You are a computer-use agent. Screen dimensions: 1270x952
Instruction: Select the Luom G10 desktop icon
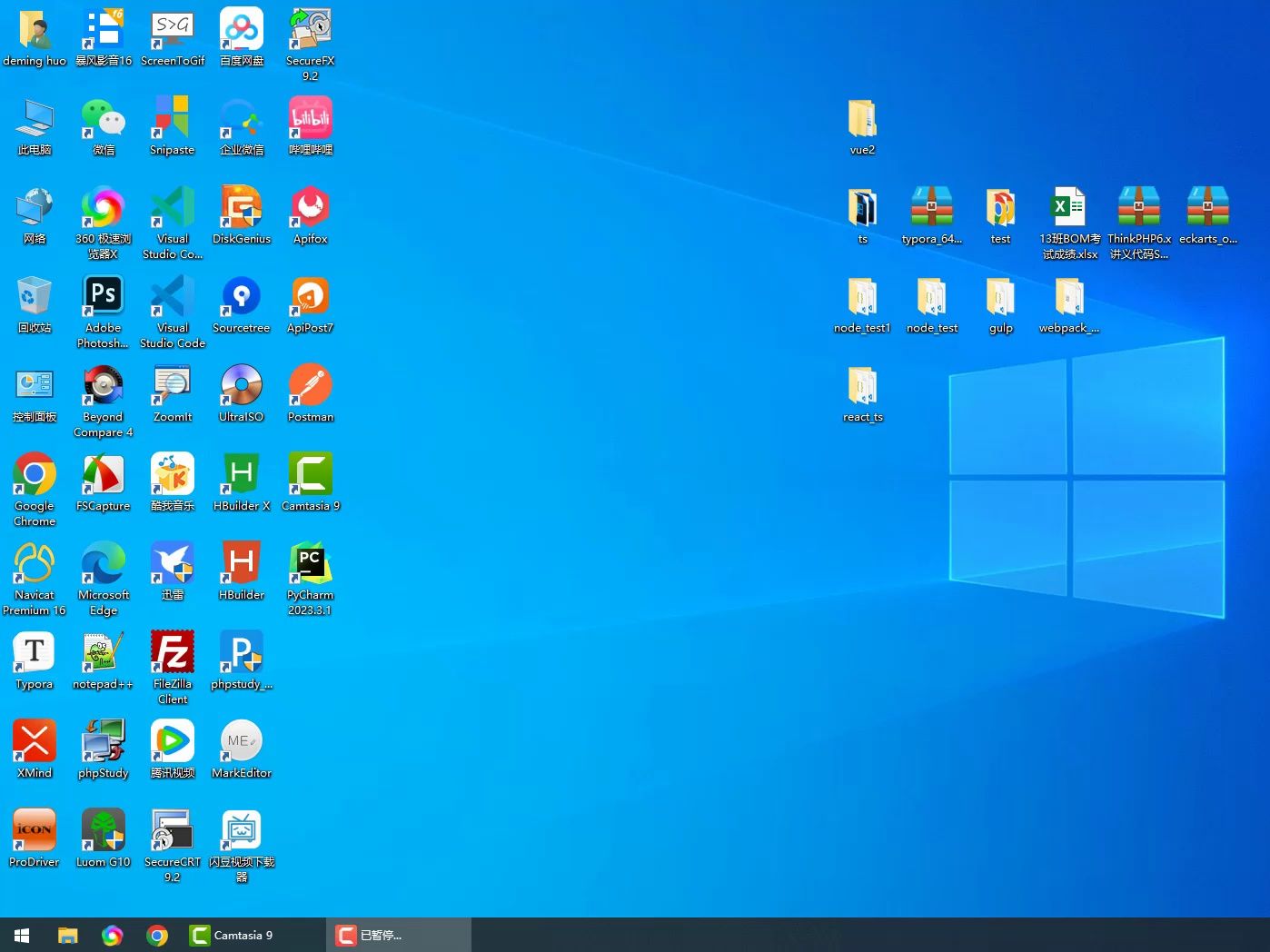point(104,839)
